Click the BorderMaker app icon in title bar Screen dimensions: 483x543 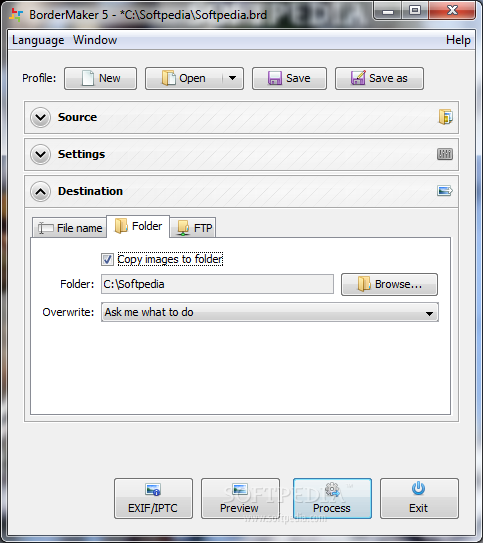(x=16, y=15)
